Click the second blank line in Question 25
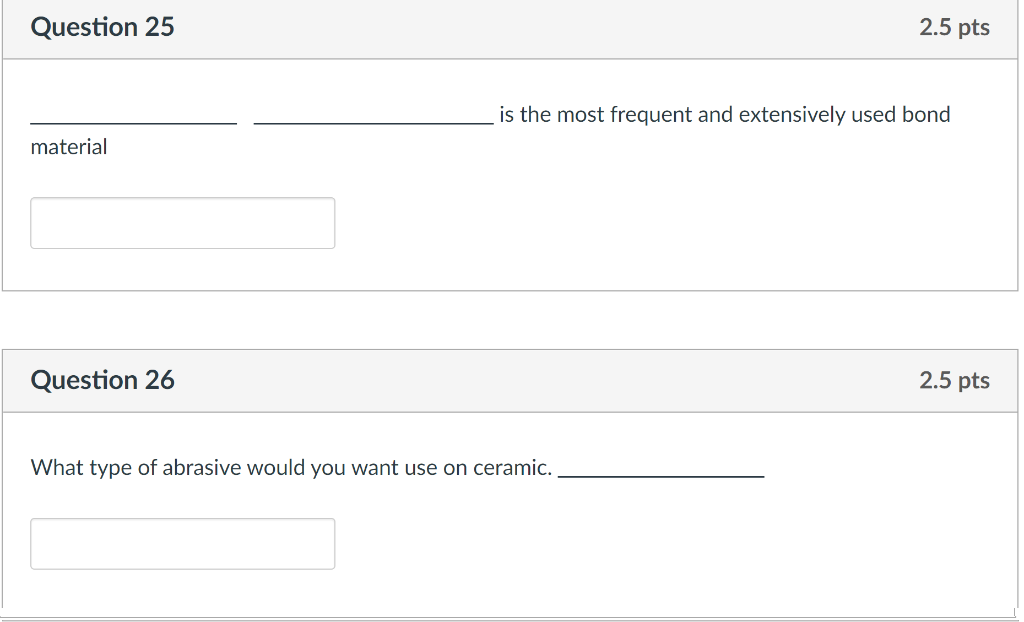This screenshot has height=622, width=1024. (373, 119)
